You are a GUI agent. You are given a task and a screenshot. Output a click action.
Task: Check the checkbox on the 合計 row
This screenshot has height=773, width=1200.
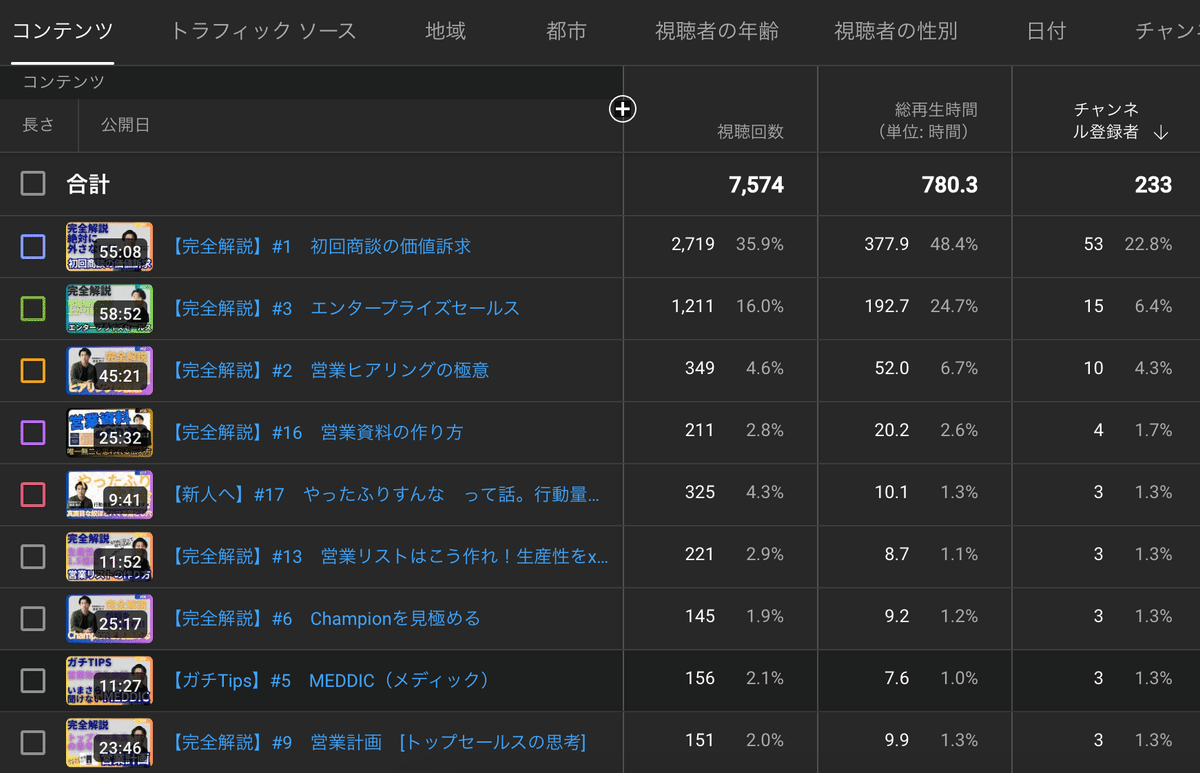[x=33, y=183]
